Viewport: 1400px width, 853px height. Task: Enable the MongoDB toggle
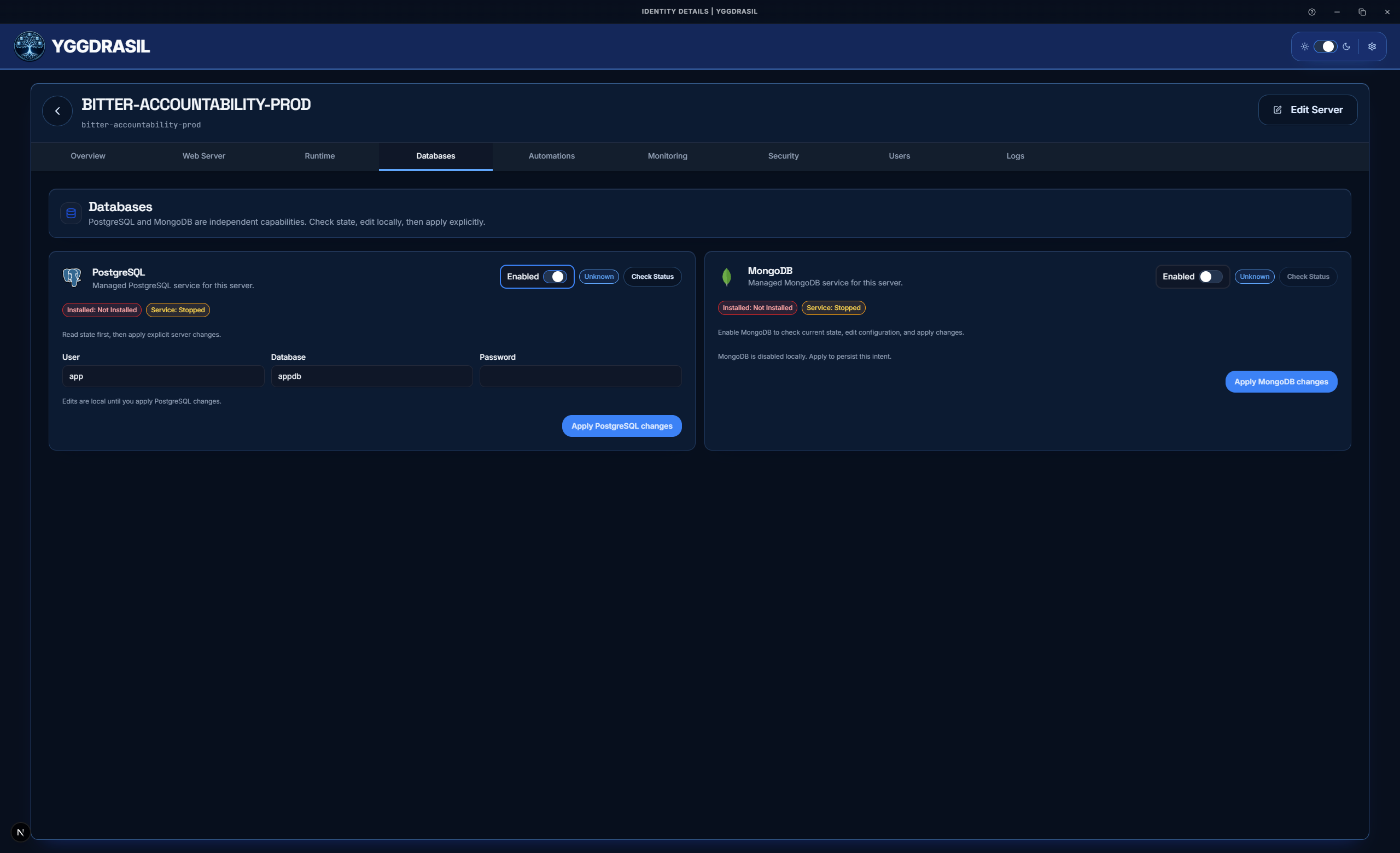[x=1209, y=277]
